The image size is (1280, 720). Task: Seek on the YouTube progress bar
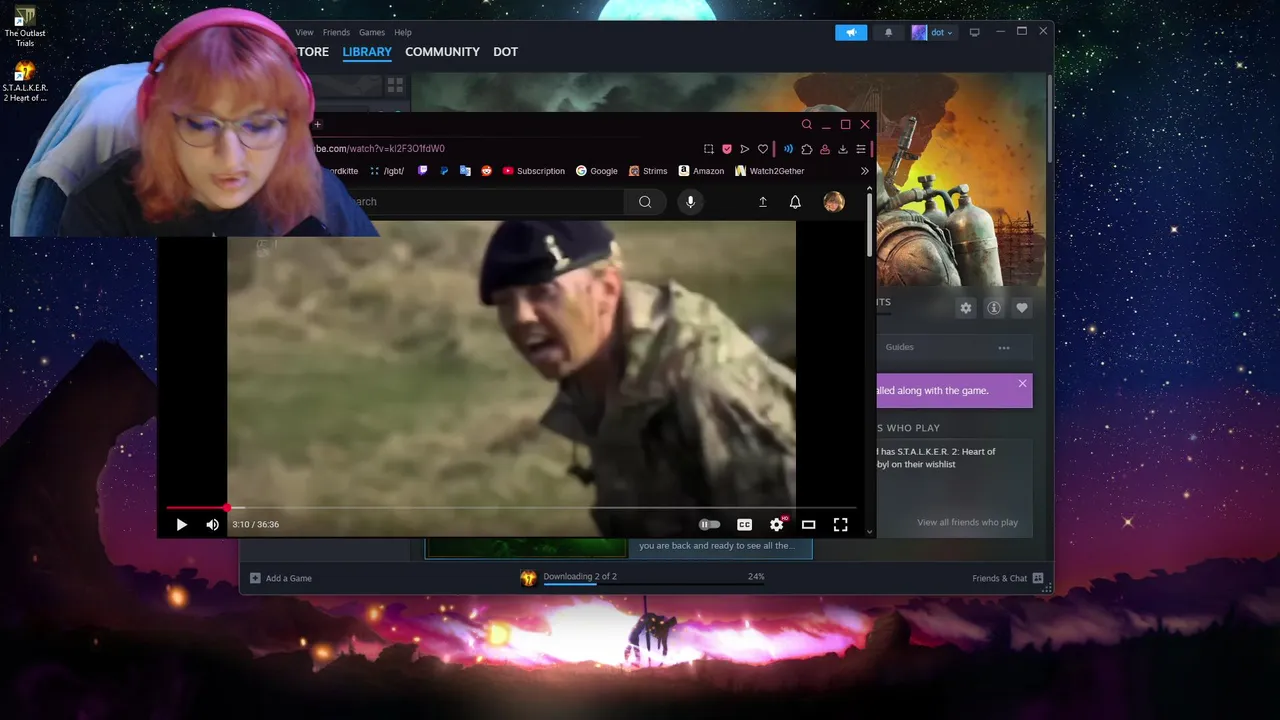click(x=510, y=508)
